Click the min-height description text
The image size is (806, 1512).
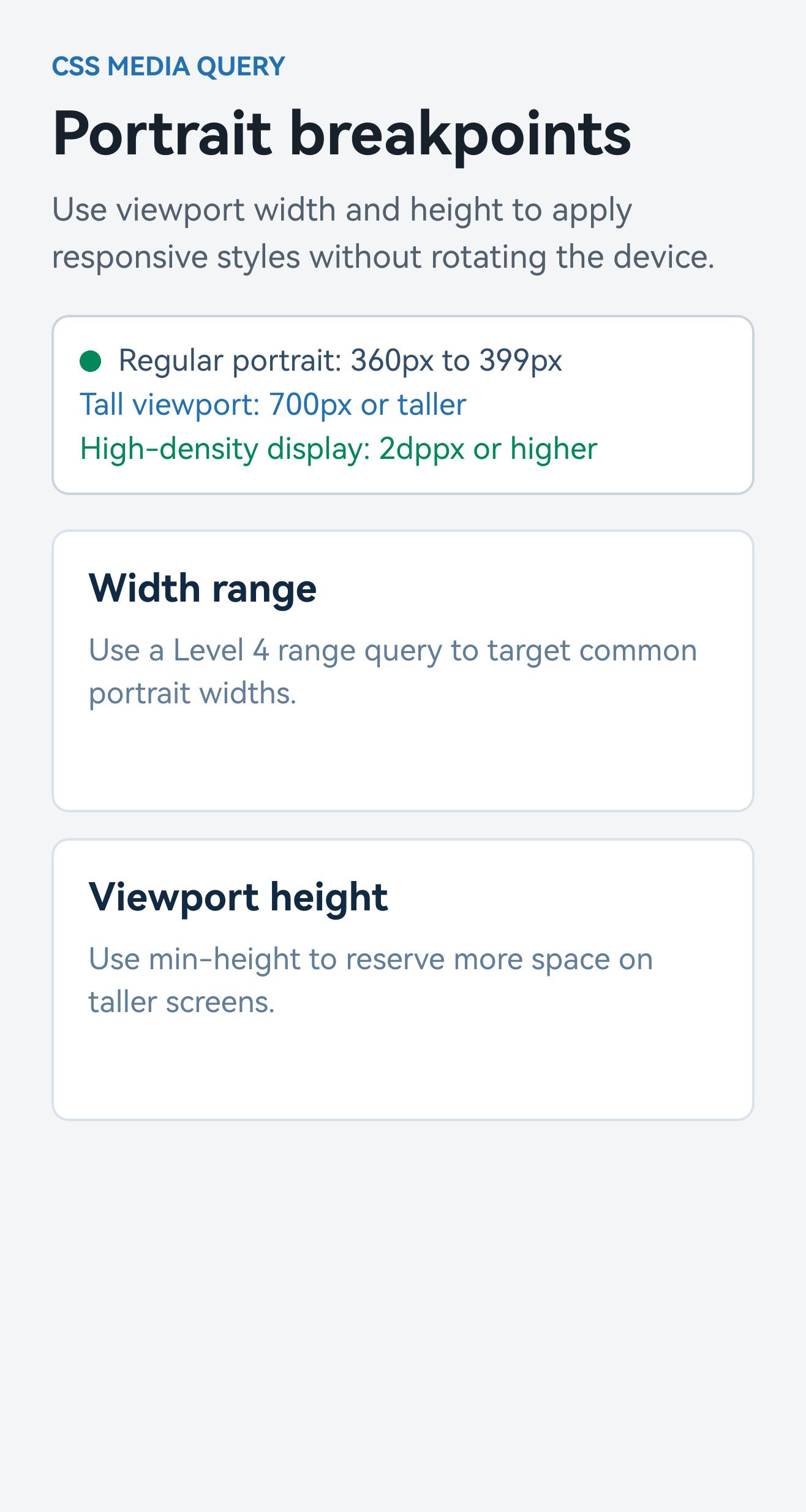[x=371, y=981]
